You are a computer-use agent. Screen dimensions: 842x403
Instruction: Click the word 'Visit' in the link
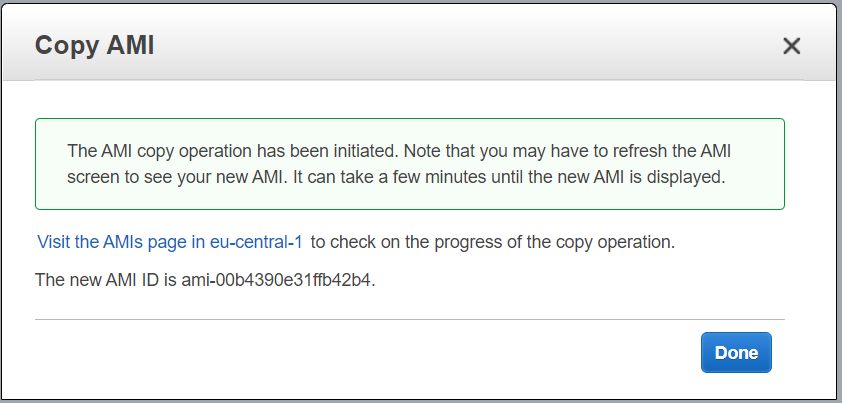click(53, 242)
